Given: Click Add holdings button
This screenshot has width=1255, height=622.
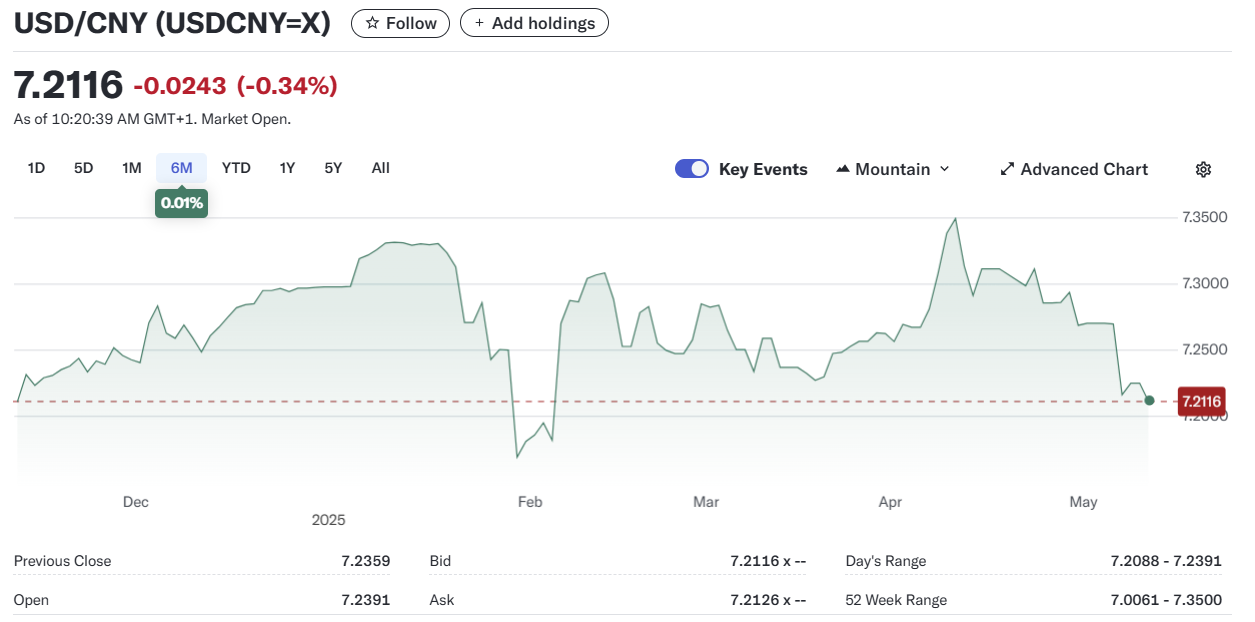Looking at the screenshot, I should point(534,23).
